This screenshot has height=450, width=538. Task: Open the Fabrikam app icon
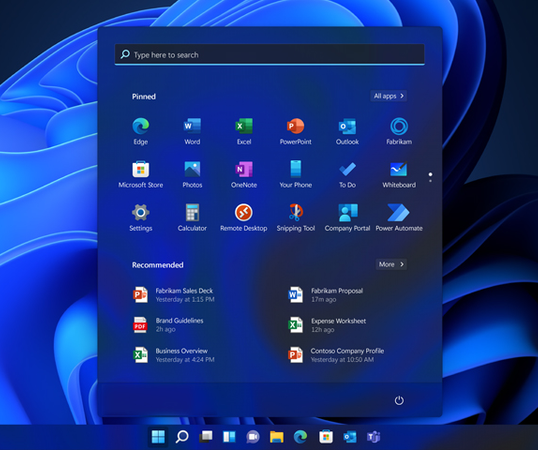coord(399,131)
